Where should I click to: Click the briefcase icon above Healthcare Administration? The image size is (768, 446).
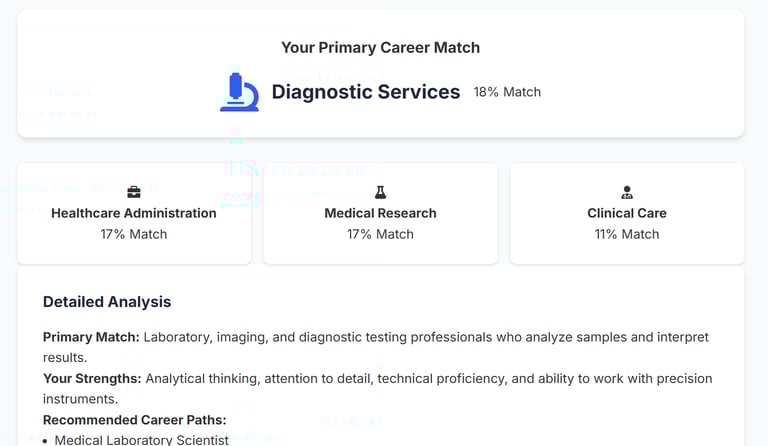[134, 192]
